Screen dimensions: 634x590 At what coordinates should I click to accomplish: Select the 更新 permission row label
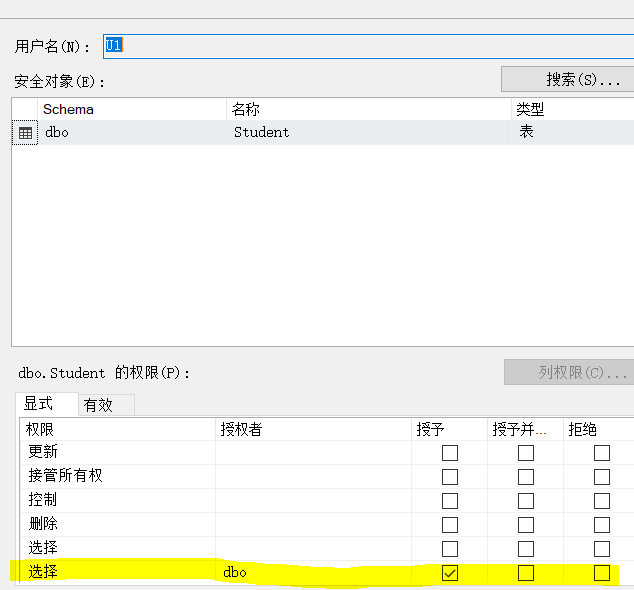click(x=43, y=452)
